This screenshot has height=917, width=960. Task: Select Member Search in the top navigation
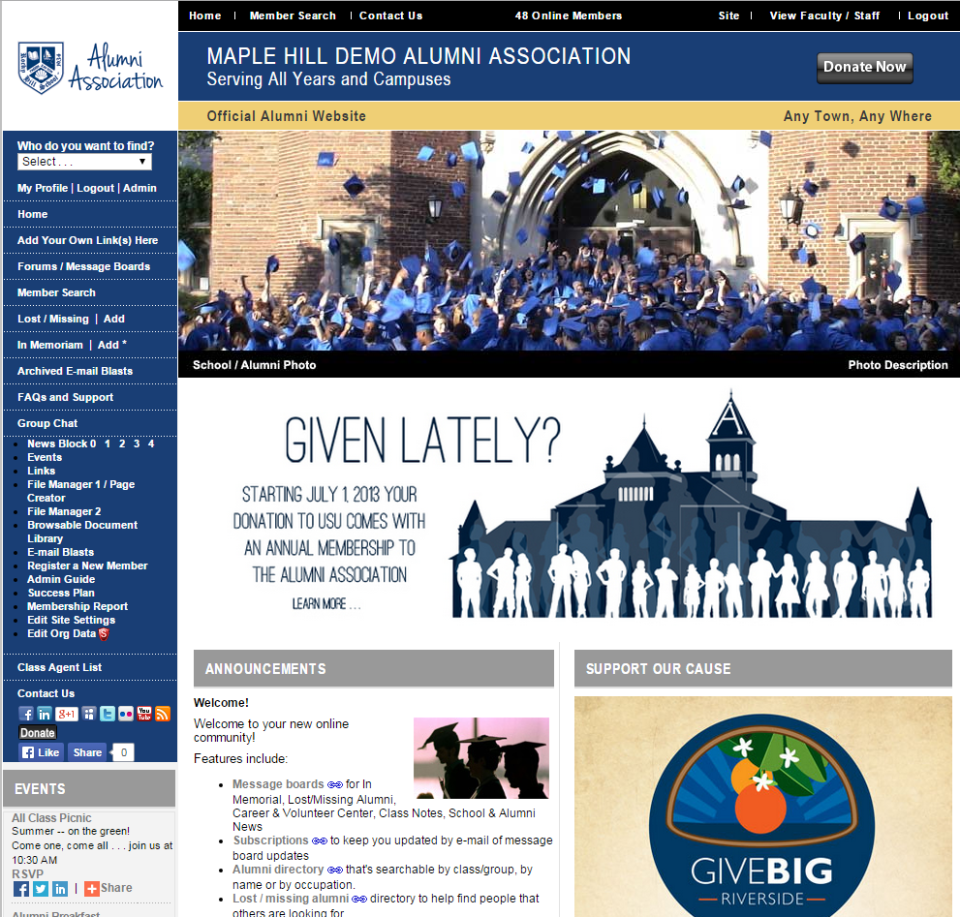[292, 16]
